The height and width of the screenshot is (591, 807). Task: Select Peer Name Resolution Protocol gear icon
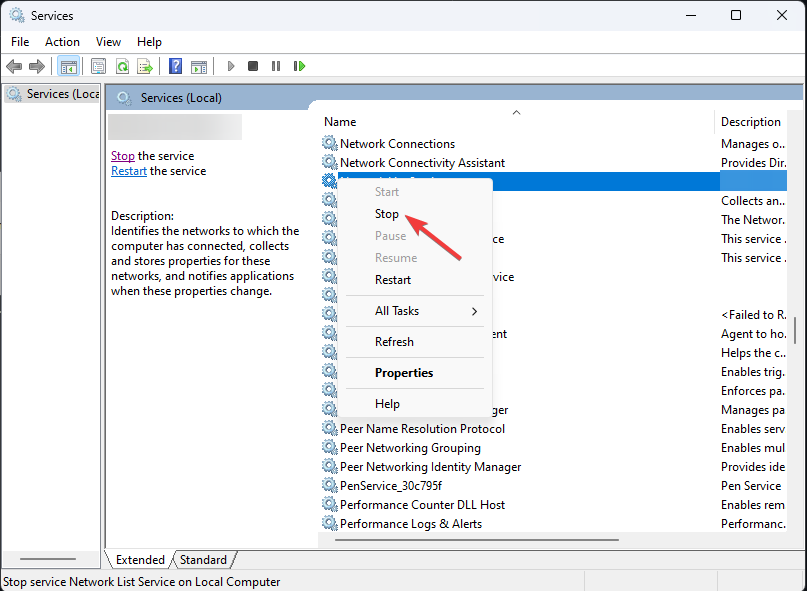(x=329, y=429)
